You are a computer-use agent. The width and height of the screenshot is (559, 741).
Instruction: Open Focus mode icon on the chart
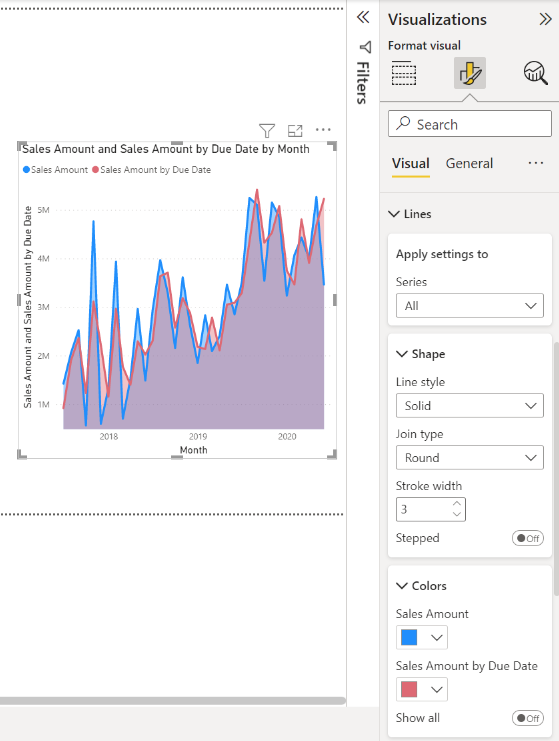[x=295, y=130]
